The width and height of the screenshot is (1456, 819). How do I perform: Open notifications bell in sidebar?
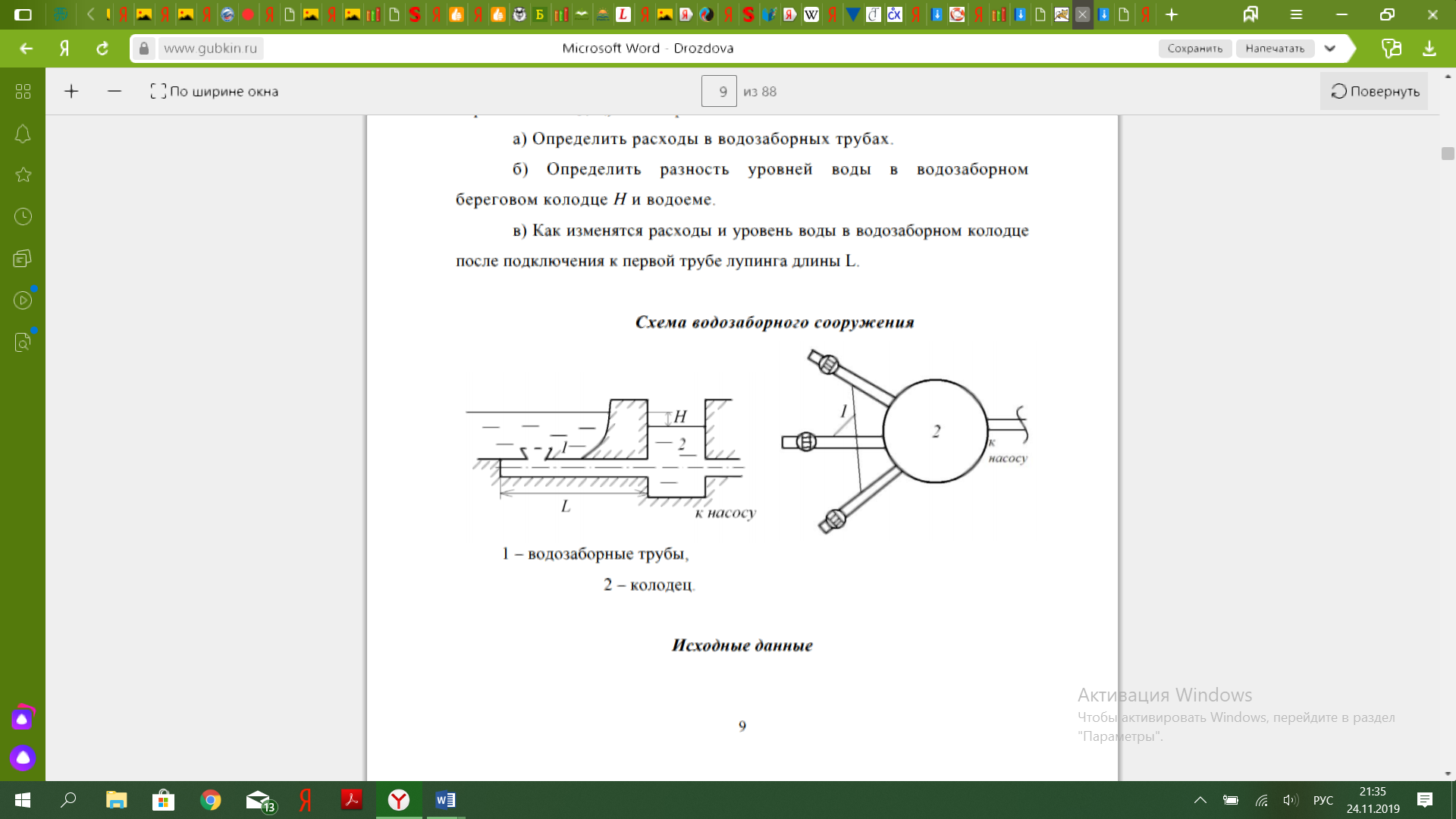[x=23, y=134]
